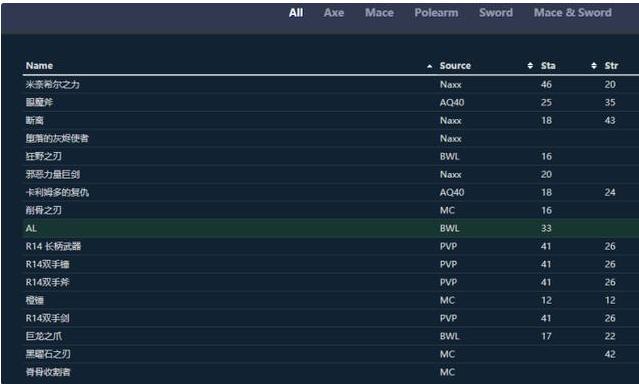The width and height of the screenshot is (639, 384).
Task: Select the 卡利姆多的复仇 item name
Action: click(57, 192)
